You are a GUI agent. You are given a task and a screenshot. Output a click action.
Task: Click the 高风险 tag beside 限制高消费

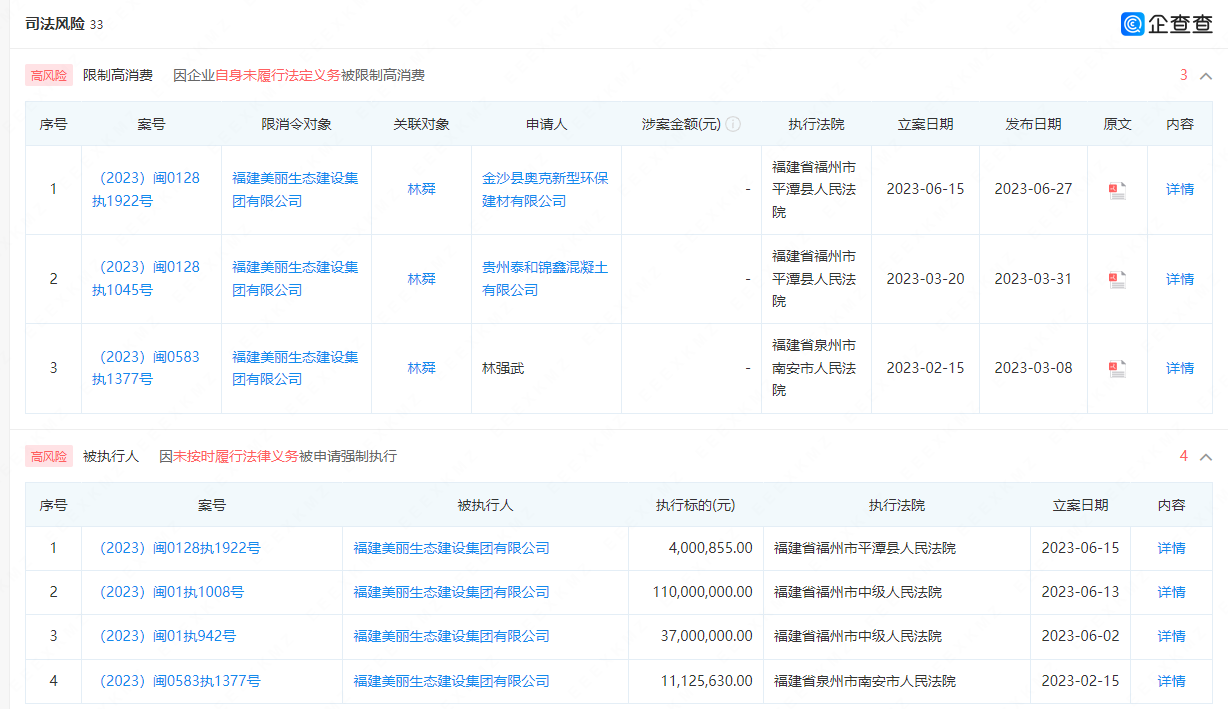pyautogui.click(x=49, y=75)
